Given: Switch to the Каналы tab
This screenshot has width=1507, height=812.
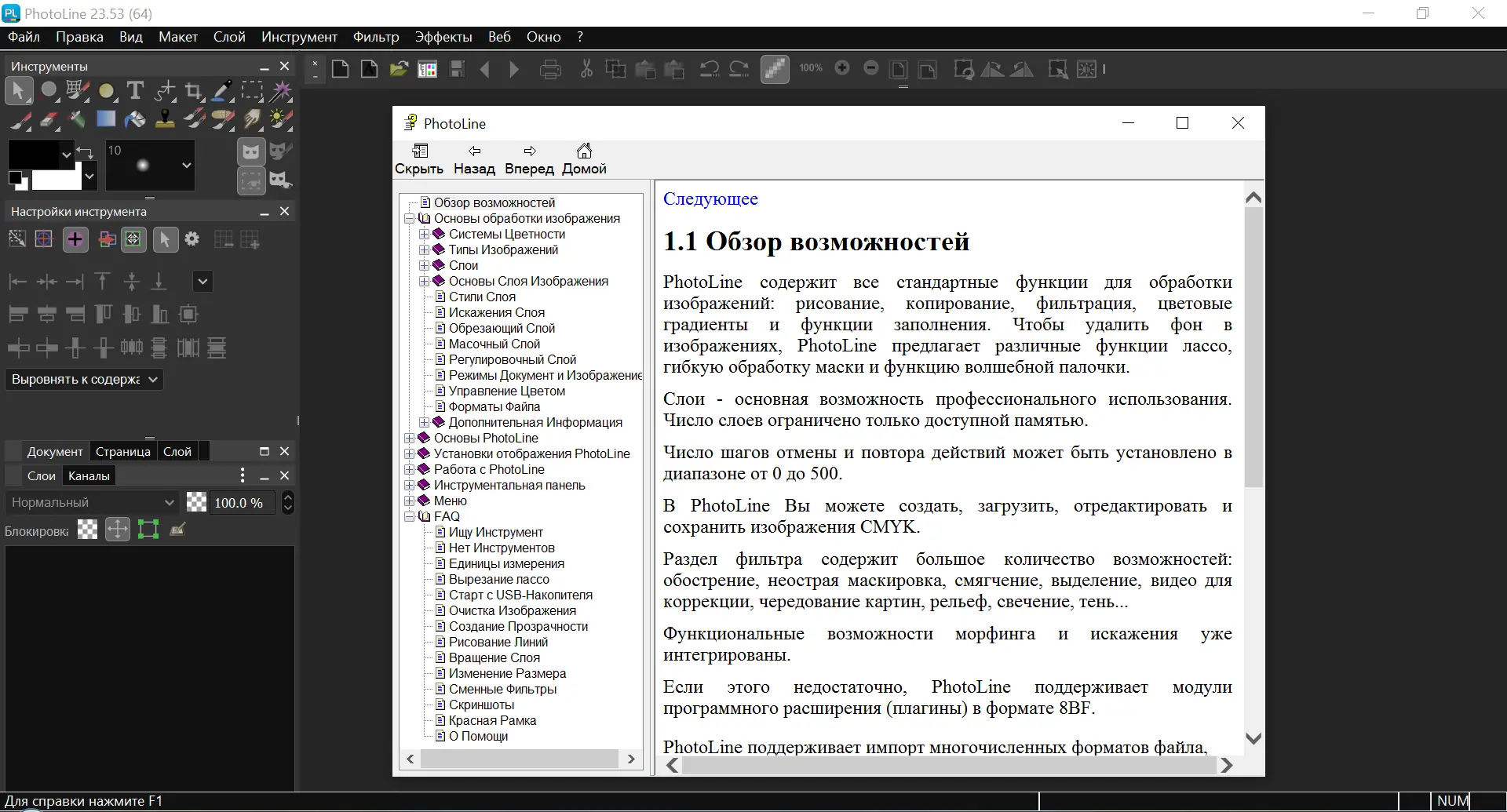Looking at the screenshot, I should [89, 476].
